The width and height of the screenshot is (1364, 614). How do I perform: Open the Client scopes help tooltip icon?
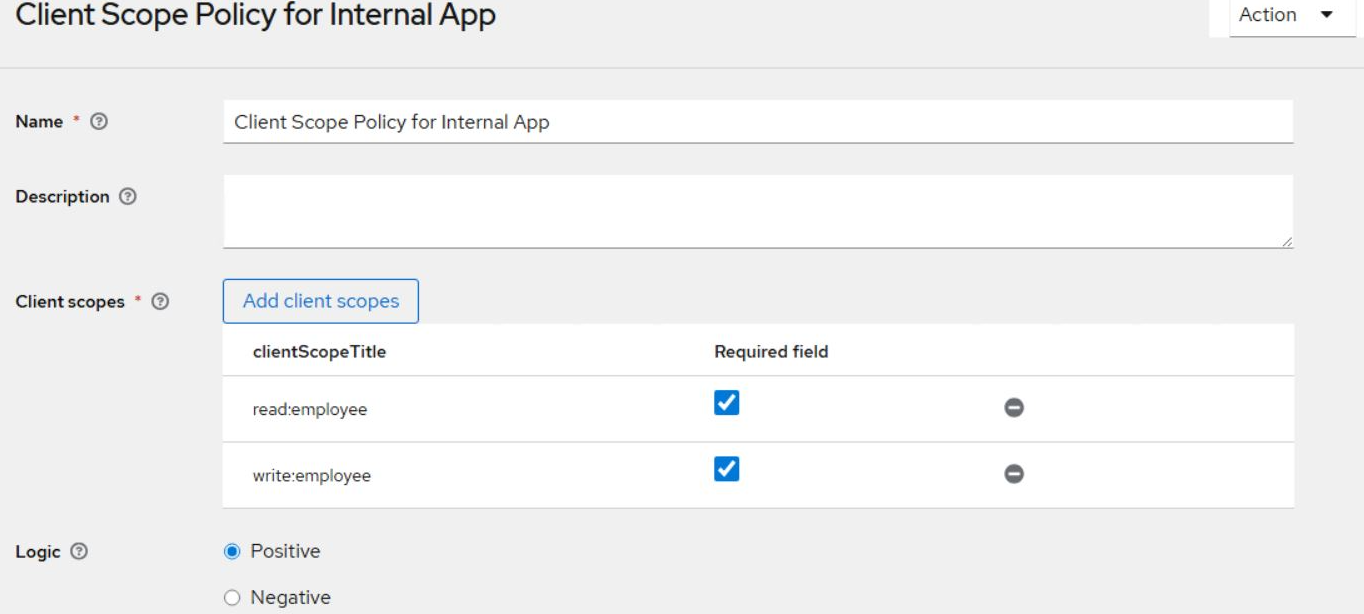[160, 301]
